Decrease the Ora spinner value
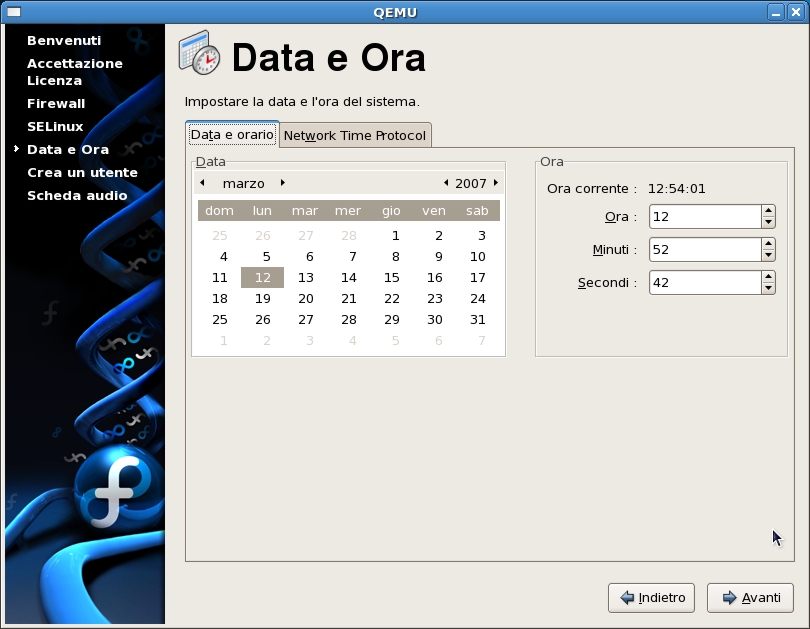 point(768,222)
